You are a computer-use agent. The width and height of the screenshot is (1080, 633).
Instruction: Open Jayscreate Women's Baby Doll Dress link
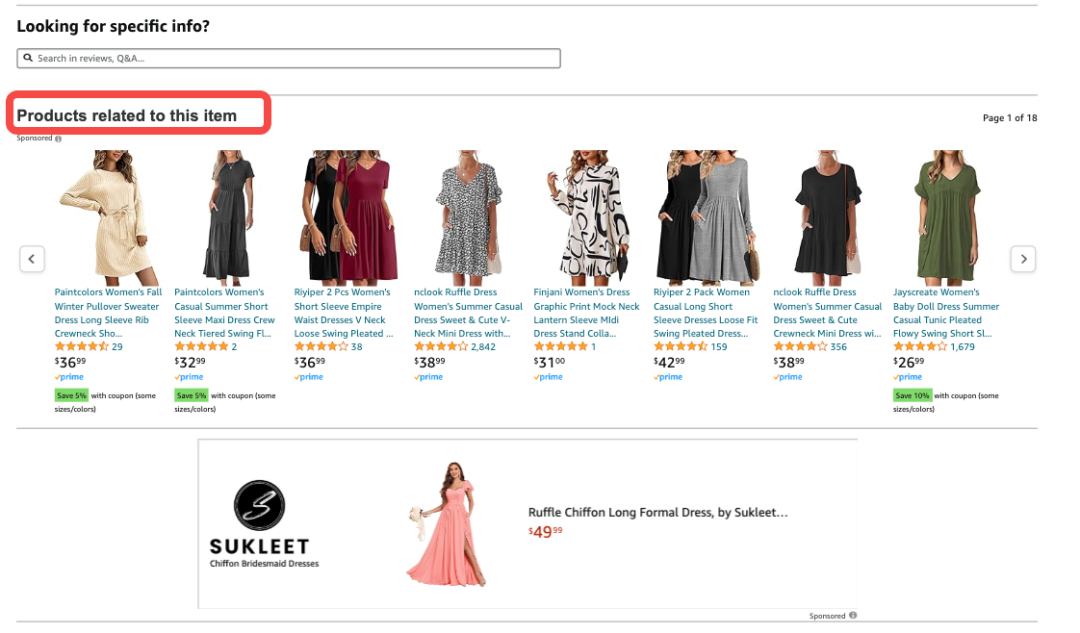945,313
